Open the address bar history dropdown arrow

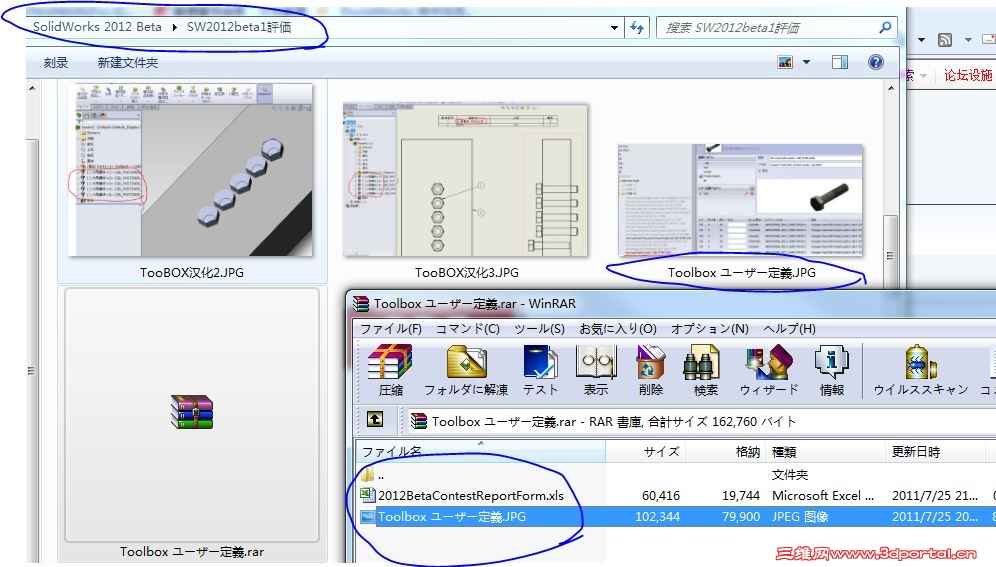click(614, 28)
